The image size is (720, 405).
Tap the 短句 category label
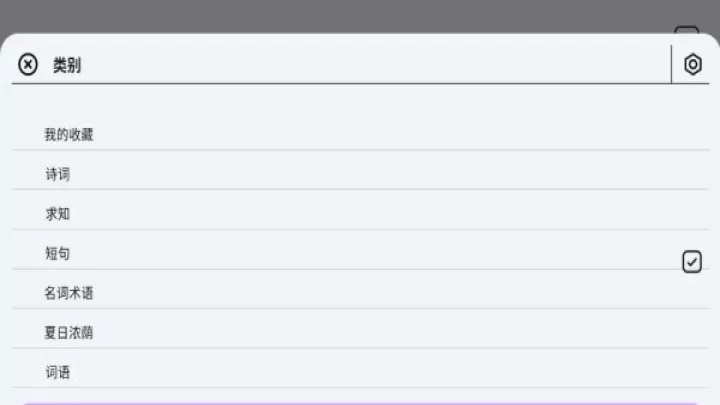coord(58,254)
